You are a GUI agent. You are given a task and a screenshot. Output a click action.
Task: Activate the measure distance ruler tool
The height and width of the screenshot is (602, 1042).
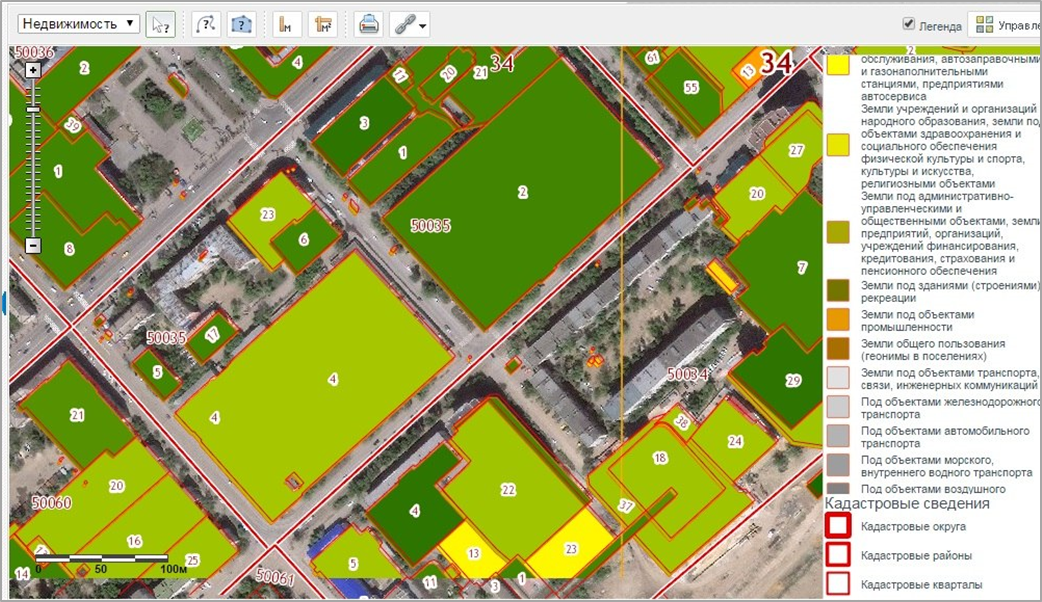(286, 25)
